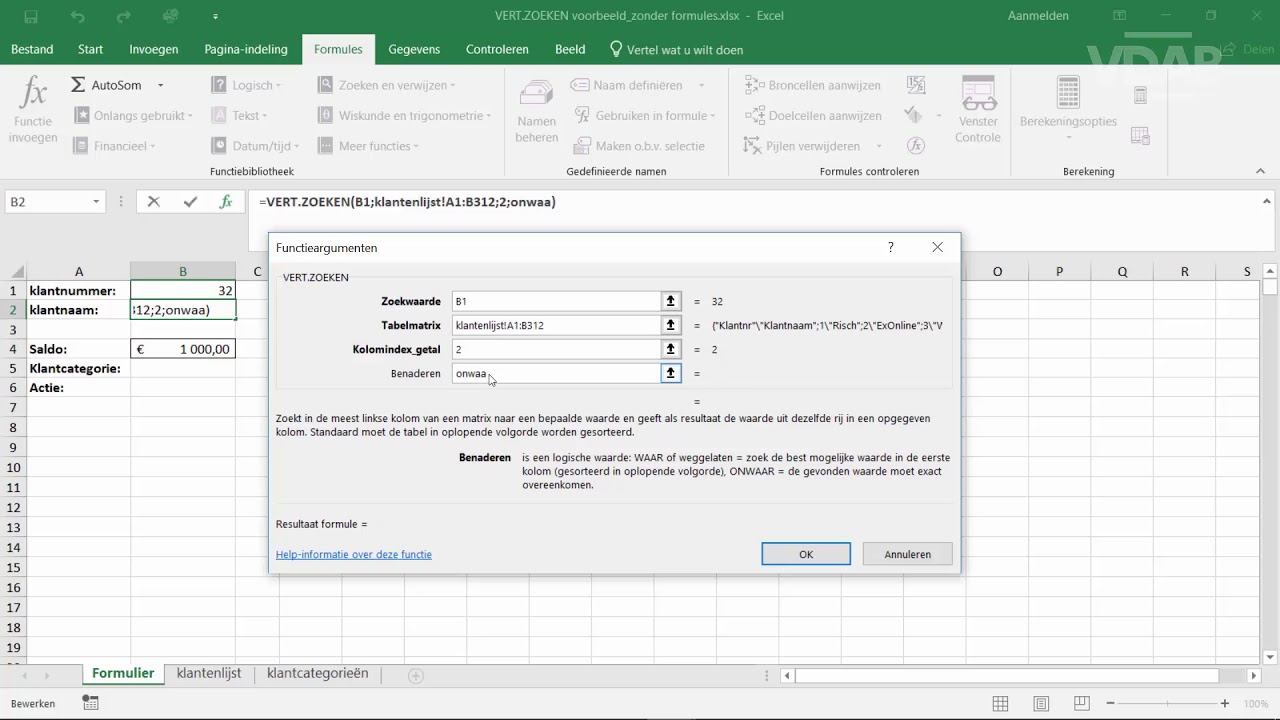Switch to the Invoegen tab
This screenshot has height=720, width=1280.
154,50
